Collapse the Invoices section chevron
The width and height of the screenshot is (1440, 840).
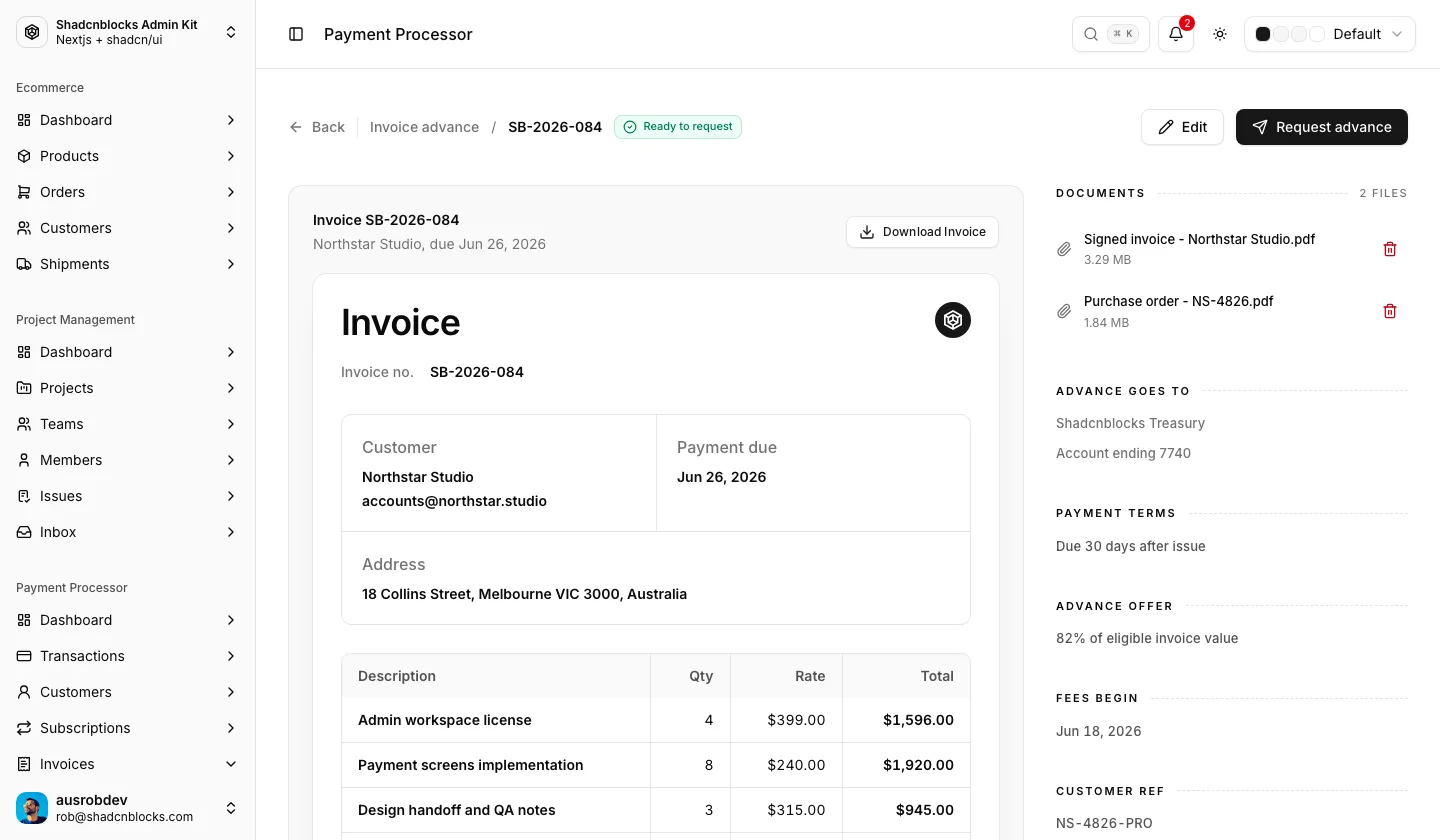tap(231, 764)
